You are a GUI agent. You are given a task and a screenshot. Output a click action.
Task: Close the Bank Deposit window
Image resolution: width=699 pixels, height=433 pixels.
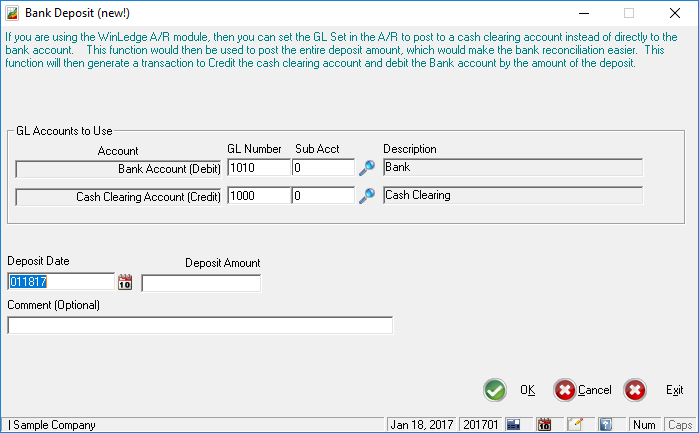point(674,13)
